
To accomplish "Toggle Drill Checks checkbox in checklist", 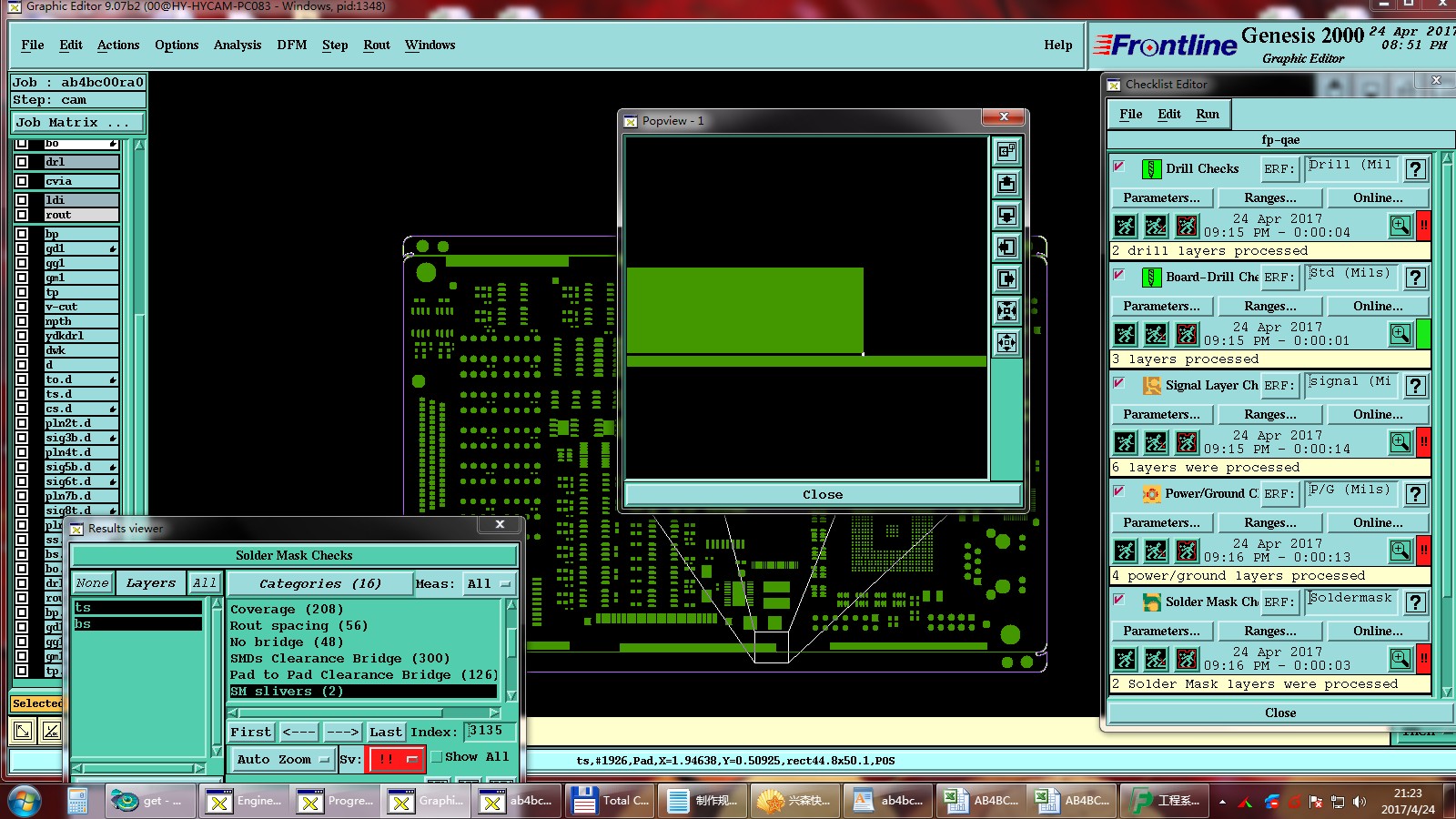I will (x=1118, y=167).
